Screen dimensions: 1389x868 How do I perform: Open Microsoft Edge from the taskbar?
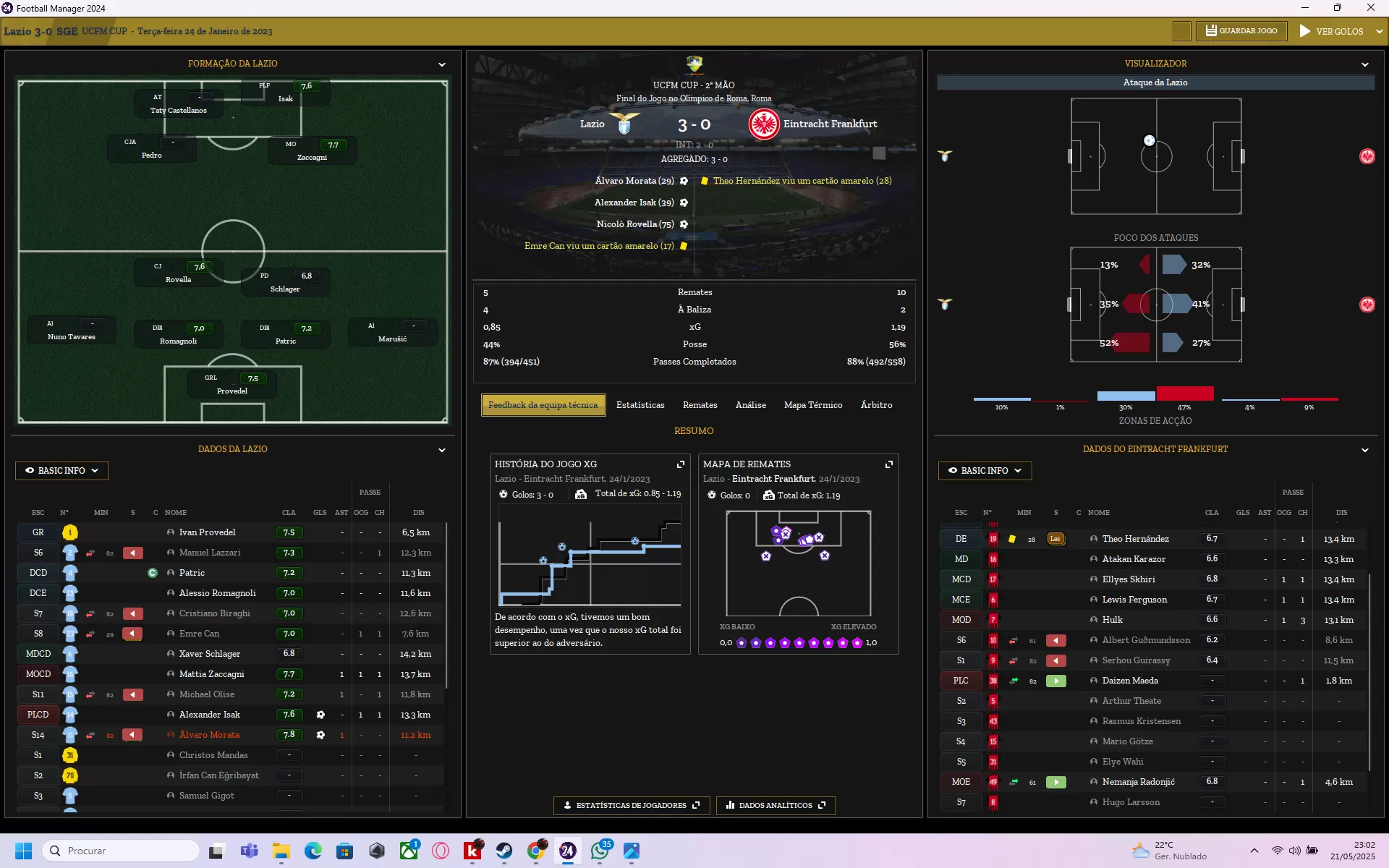coord(313,851)
